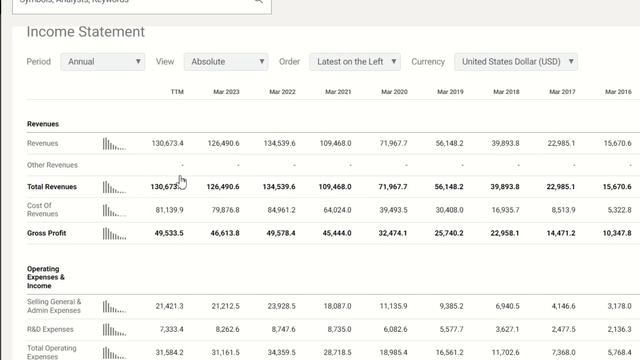
Task: Click Revenues Mar 2017 value 22,985.1
Action: click(x=561, y=143)
